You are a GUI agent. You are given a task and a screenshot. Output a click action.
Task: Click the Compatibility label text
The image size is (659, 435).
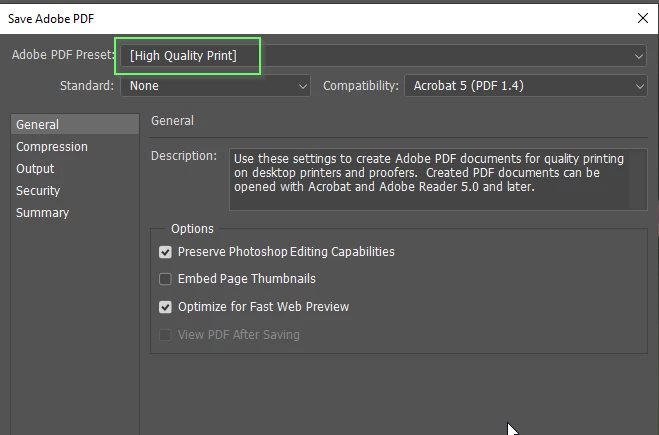pyautogui.click(x=361, y=86)
